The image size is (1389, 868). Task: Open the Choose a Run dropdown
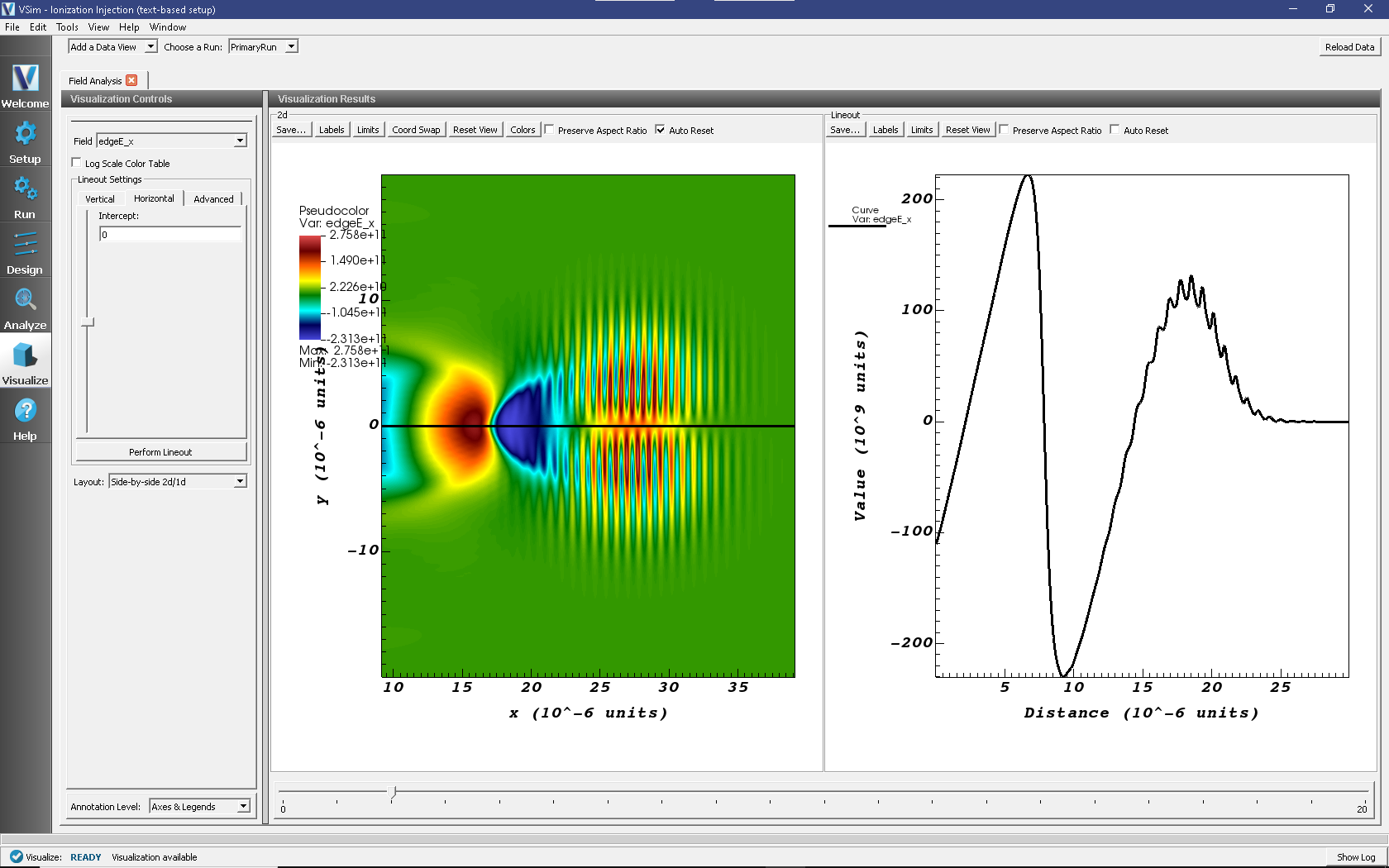coord(263,46)
